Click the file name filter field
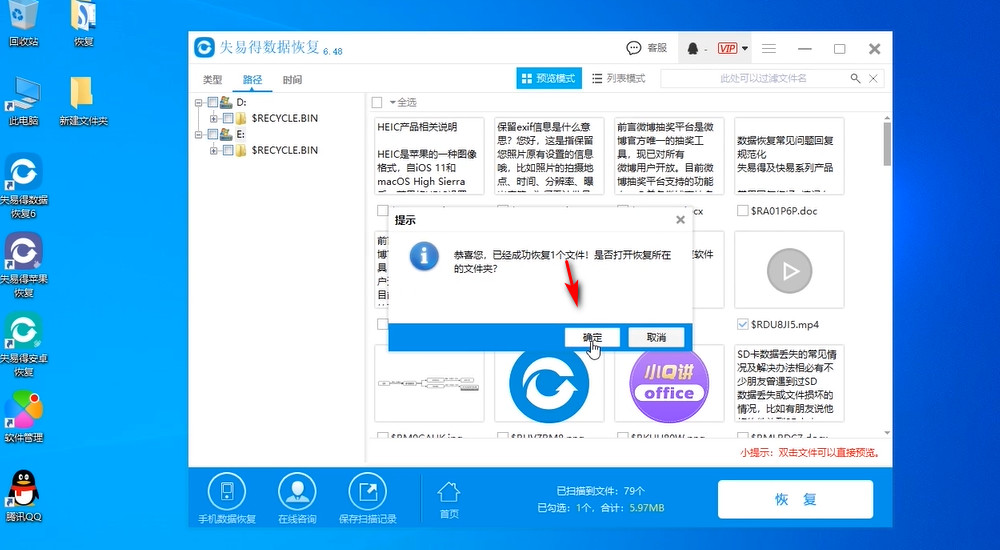 click(x=762, y=78)
